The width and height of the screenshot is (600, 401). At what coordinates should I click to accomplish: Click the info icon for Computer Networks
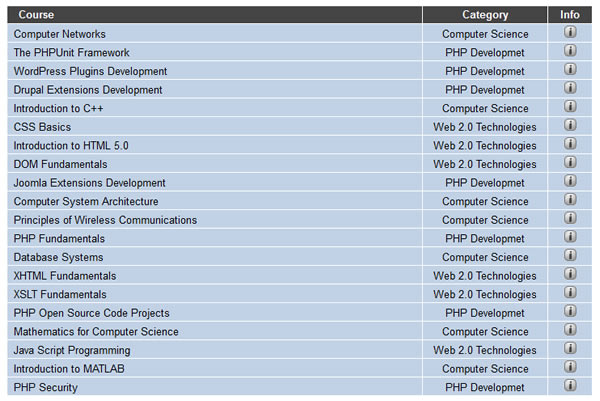(570, 33)
